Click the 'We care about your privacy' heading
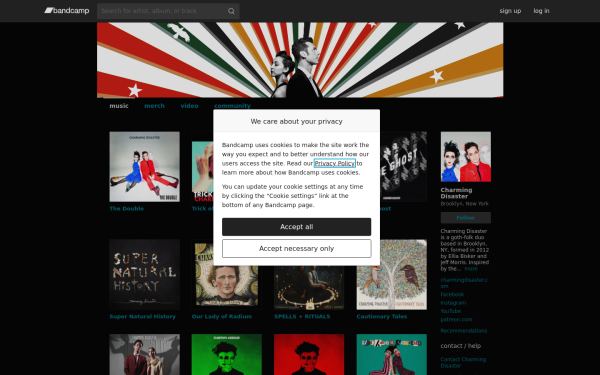This screenshot has height=375, width=600. pos(297,121)
